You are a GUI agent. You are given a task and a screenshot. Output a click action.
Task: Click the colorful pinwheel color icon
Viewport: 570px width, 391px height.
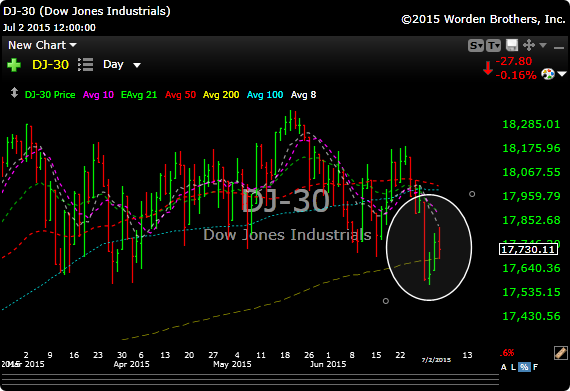coord(548,74)
